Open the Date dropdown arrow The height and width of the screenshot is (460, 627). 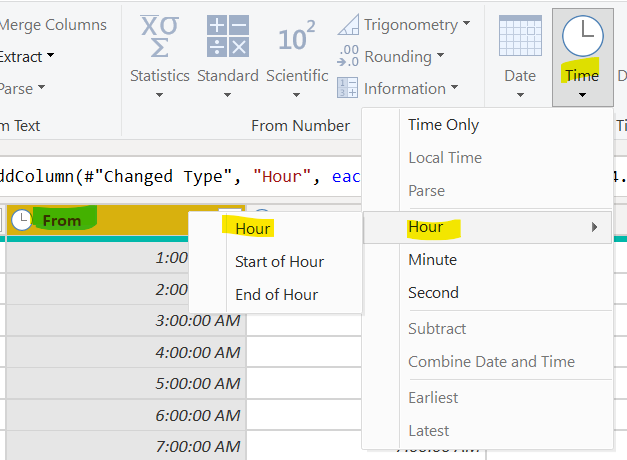click(x=520, y=95)
